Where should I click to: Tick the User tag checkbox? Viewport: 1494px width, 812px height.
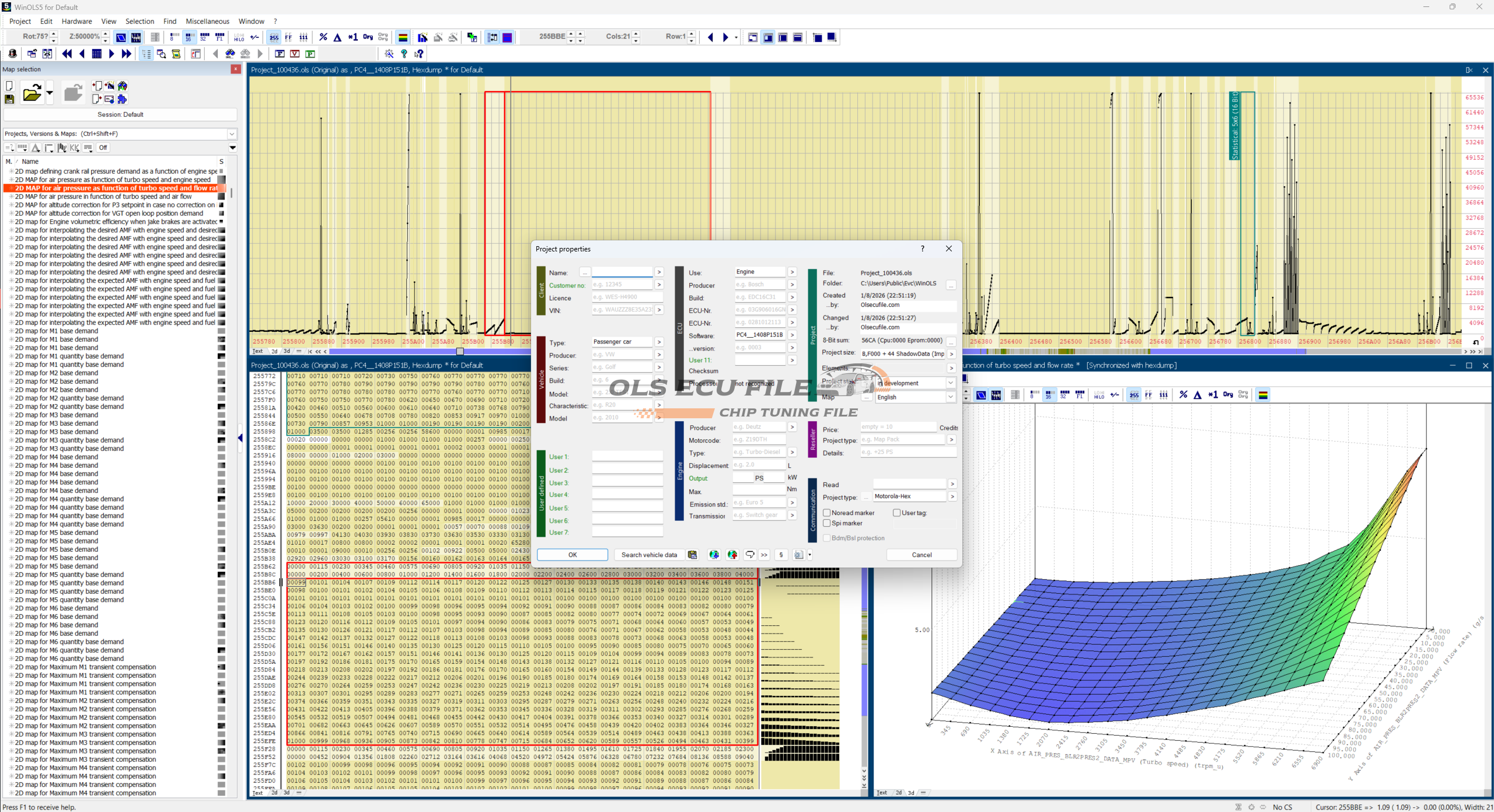coord(897,513)
